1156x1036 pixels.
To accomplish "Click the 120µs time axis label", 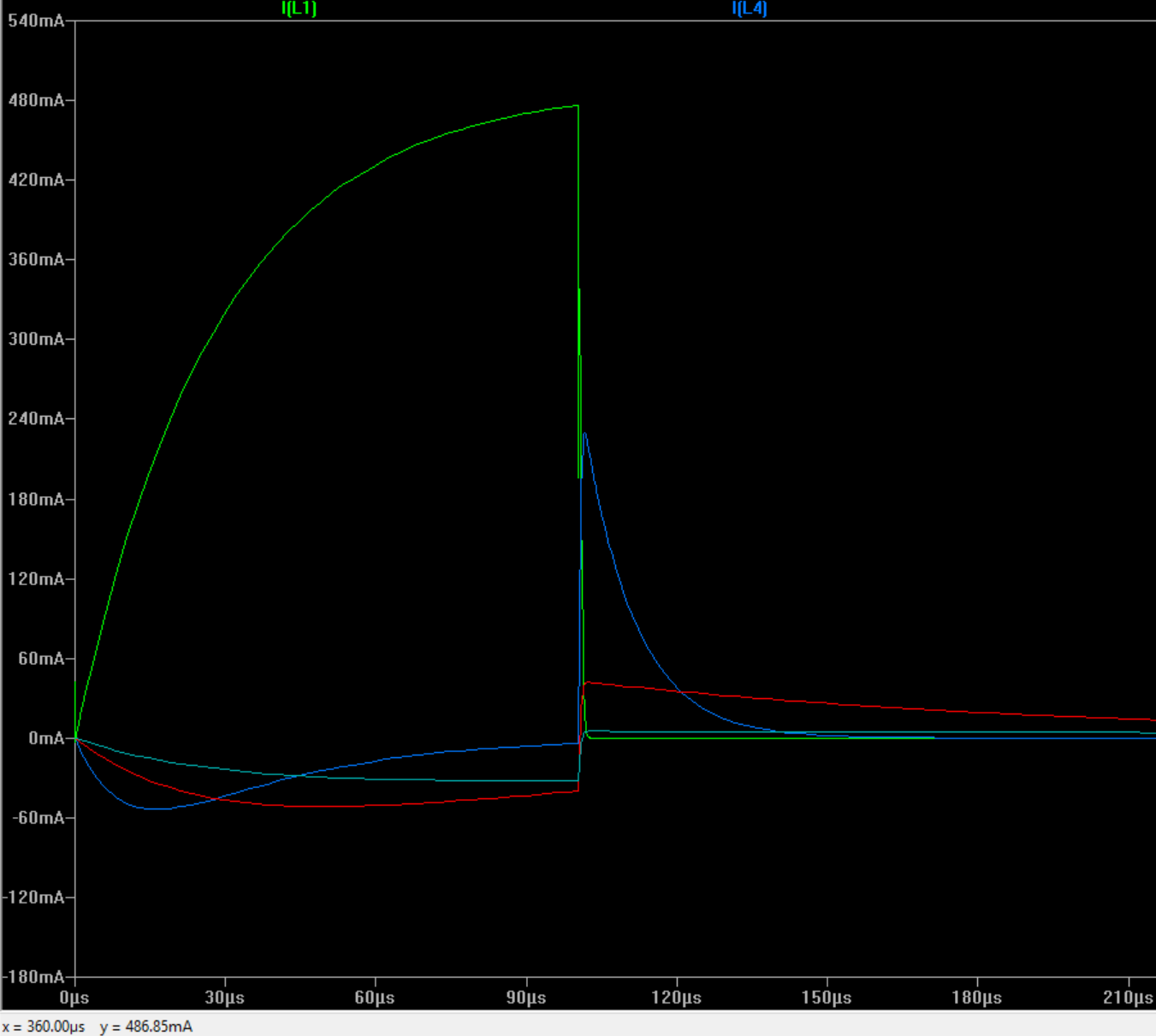I will click(x=676, y=998).
